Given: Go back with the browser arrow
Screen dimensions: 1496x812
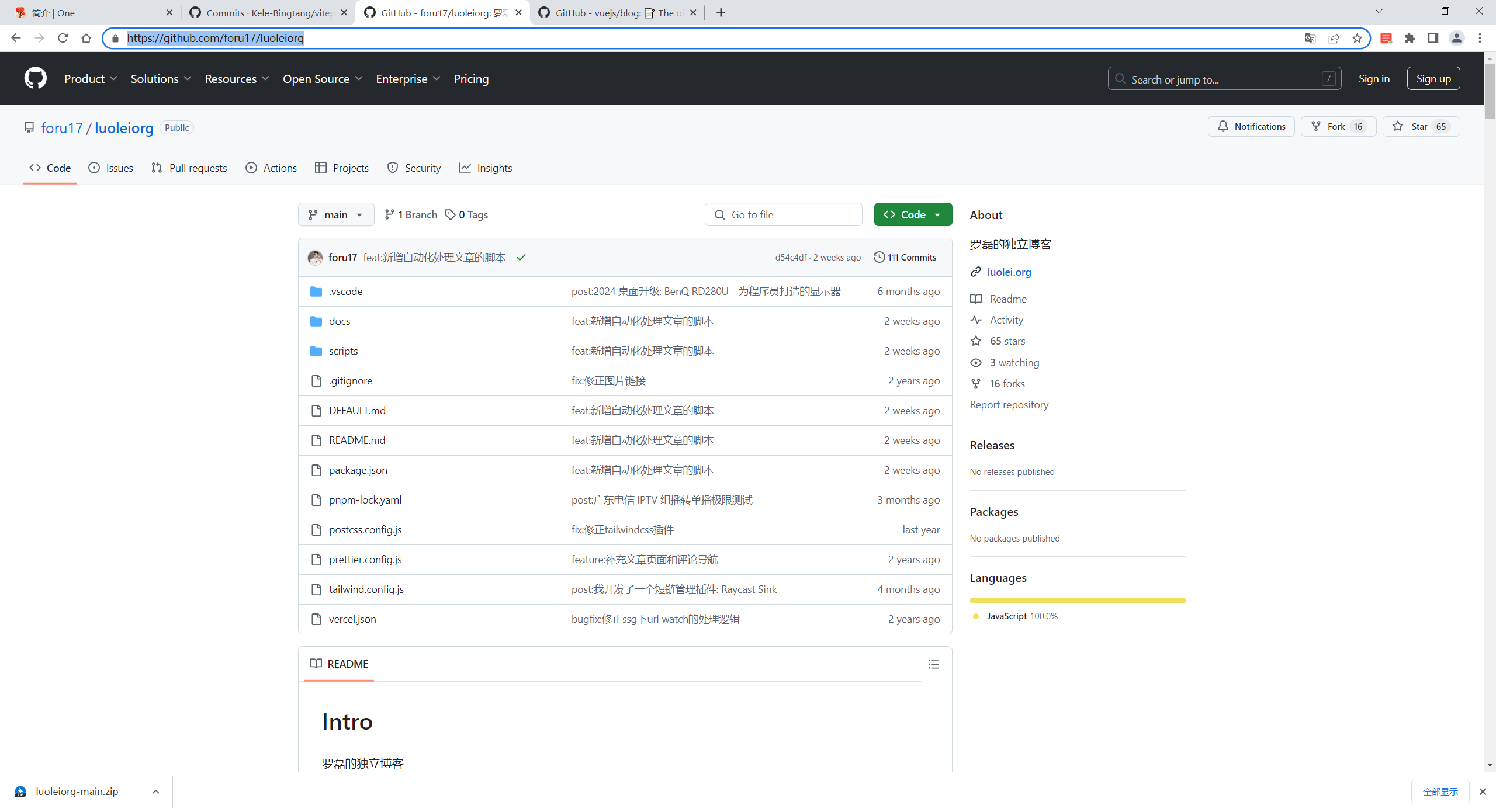Looking at the screenshot, I should pos(16,38).
